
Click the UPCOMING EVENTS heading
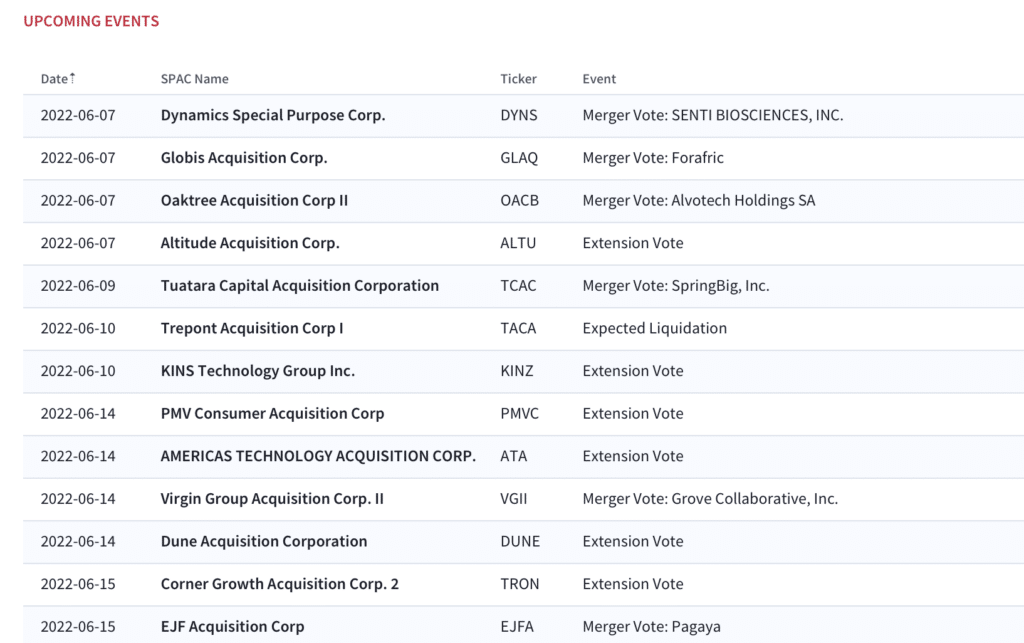pyautogui.click(x=91, y=21)
